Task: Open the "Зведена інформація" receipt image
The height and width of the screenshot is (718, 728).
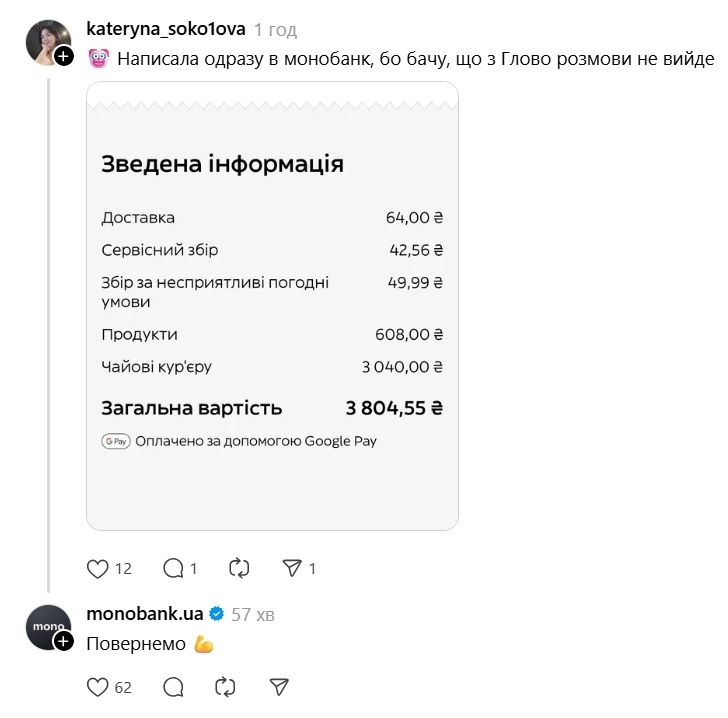Action: click(x=272, y=305)
